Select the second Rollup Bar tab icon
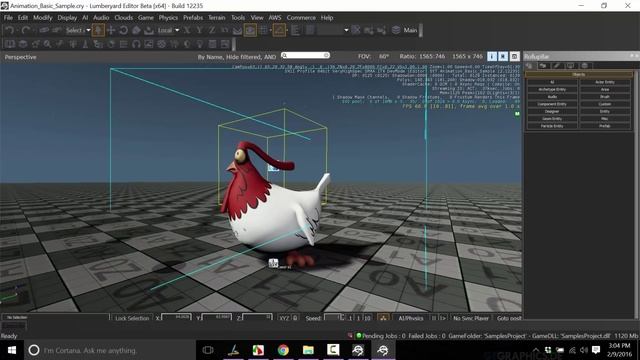Viewport: 640px width, 360px height. point(543,66)
